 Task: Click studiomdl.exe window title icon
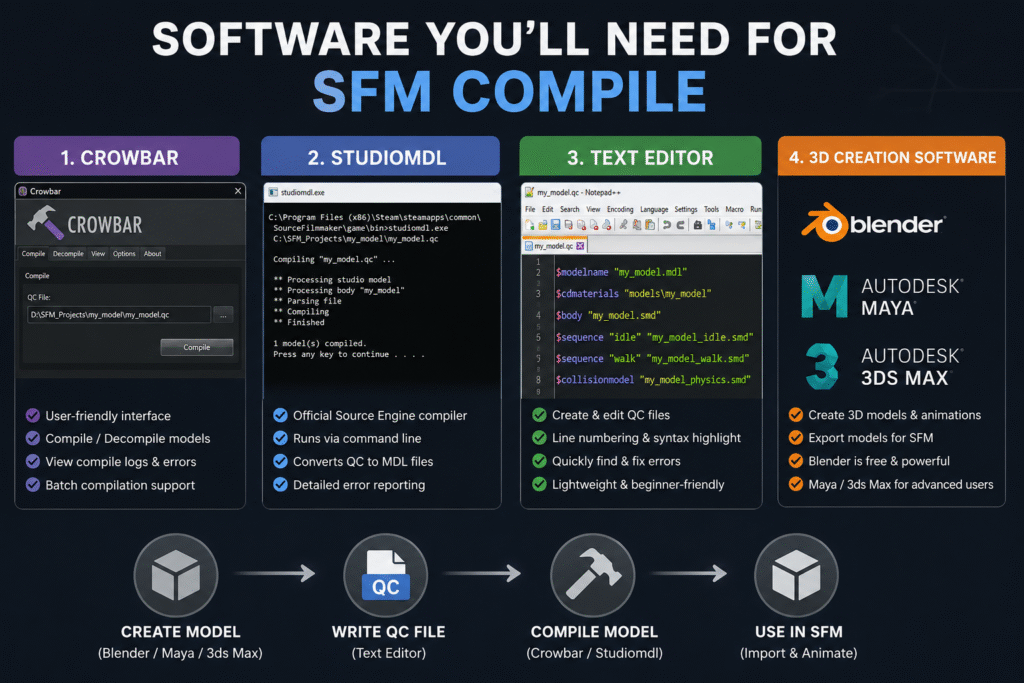pyautogui.click(x=273, y=193)
